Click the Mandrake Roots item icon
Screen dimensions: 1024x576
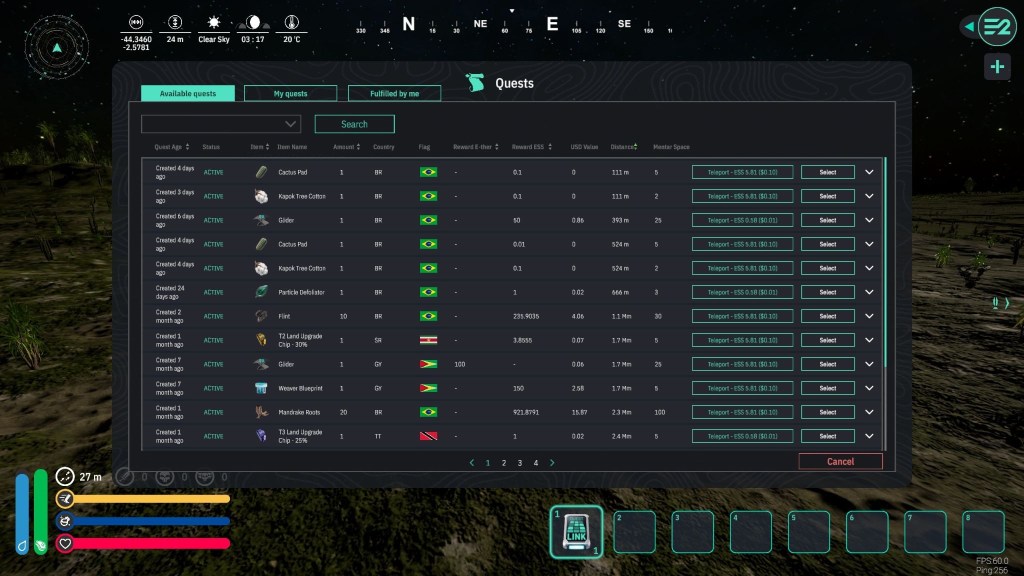click(261, 412)
